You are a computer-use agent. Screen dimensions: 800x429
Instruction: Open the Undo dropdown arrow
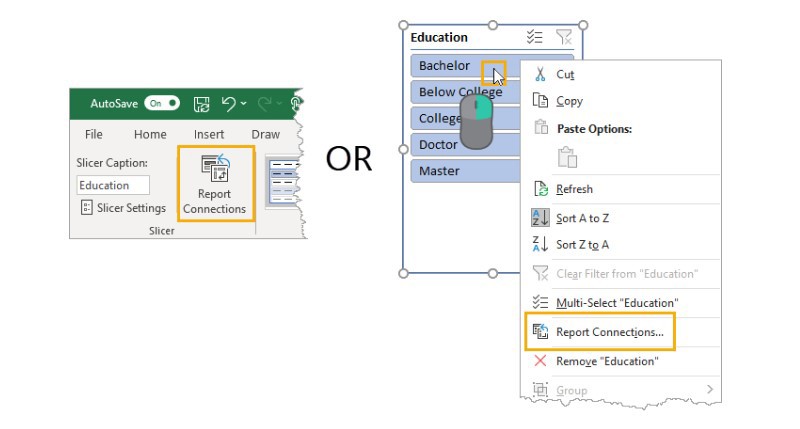(244, 104)
